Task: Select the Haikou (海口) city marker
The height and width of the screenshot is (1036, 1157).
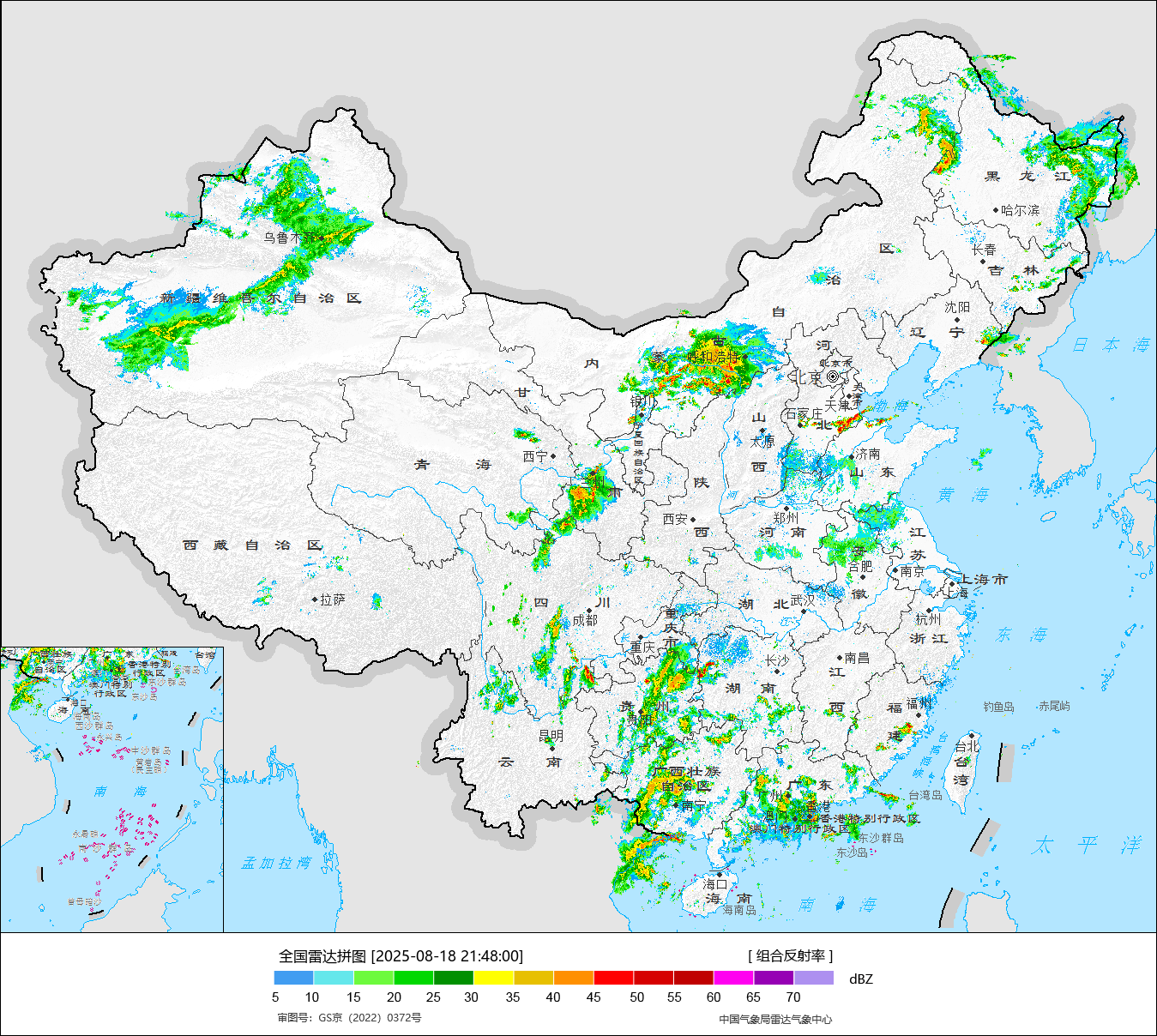Action: click(x=720, y=874)
